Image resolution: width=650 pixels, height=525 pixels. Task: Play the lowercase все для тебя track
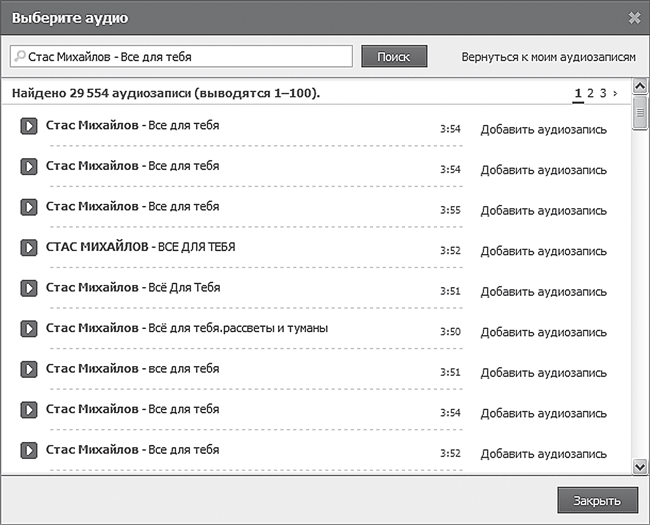(29, 369)
